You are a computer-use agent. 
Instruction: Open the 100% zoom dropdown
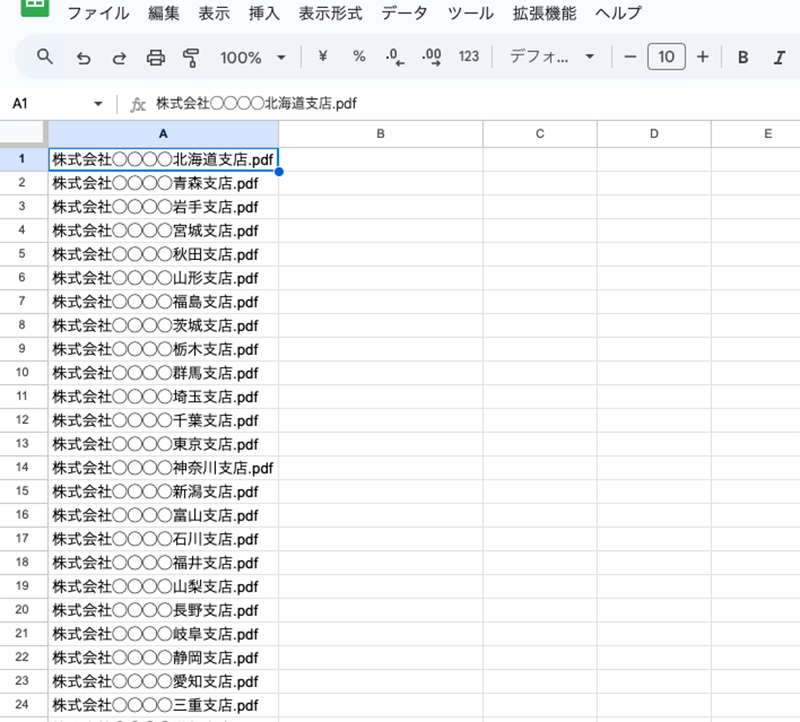pos(253,57)
